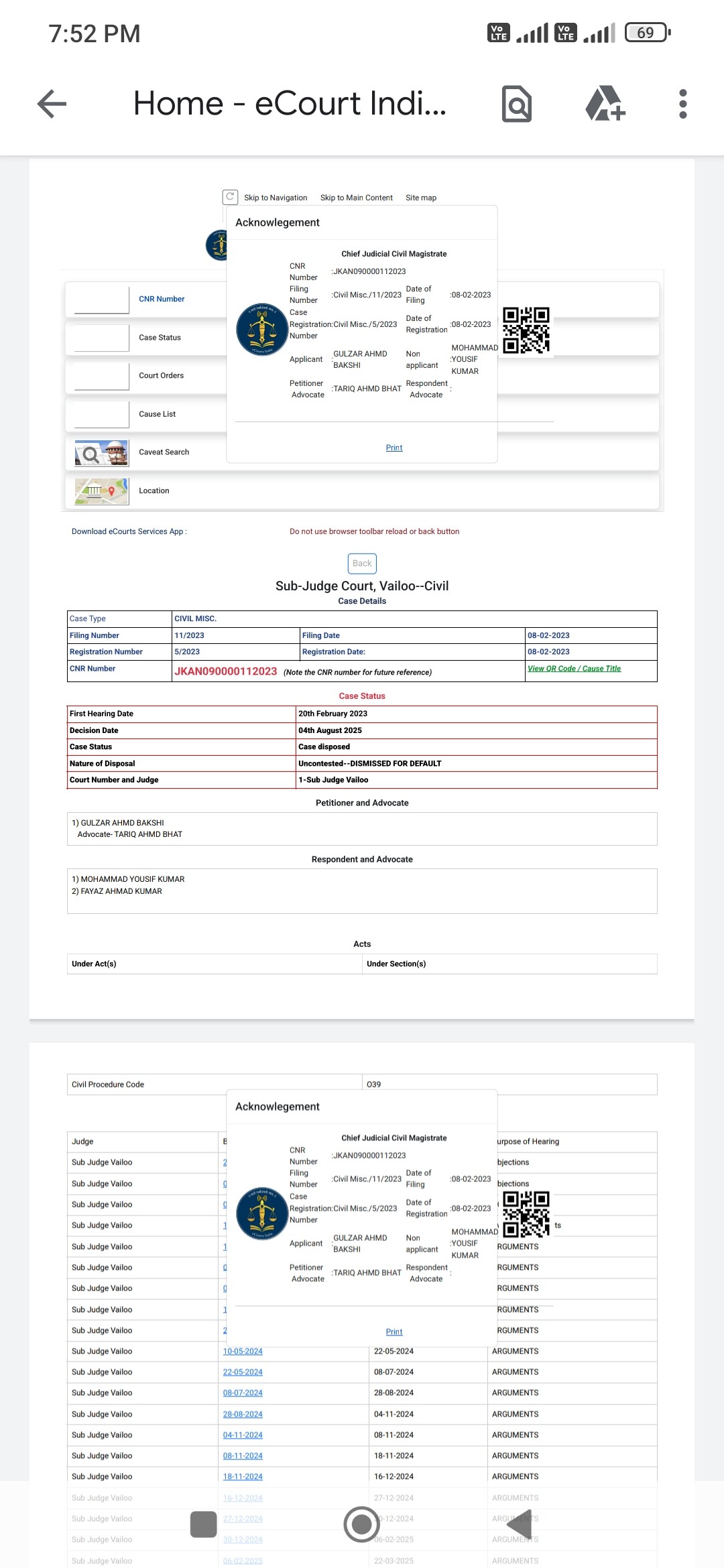Tap the Caveat Search magnifier image
Viewport: 724px width, 1568px height.
click(x=101, y=453)
